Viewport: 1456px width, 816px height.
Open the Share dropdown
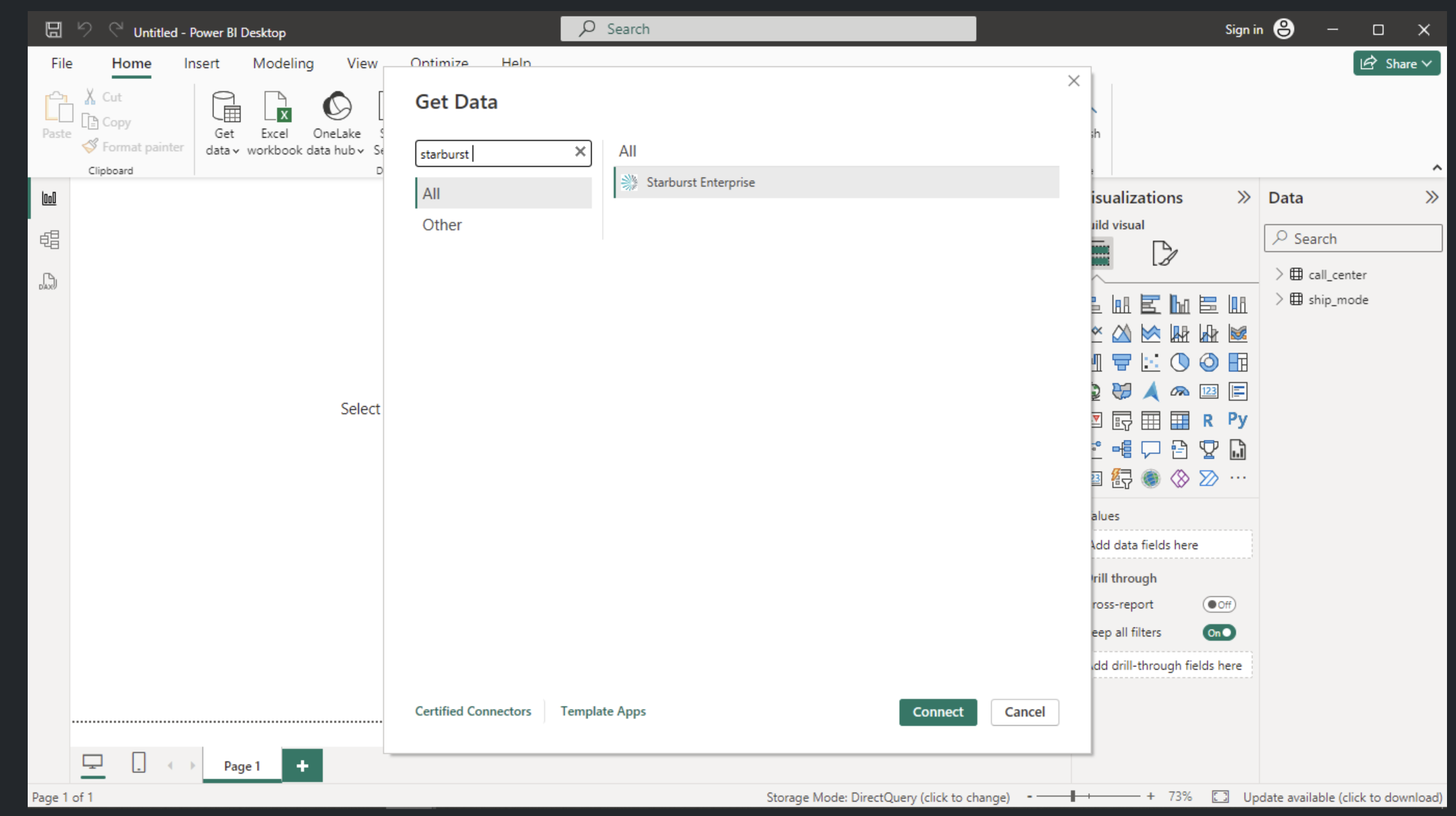click(1396, 63)
